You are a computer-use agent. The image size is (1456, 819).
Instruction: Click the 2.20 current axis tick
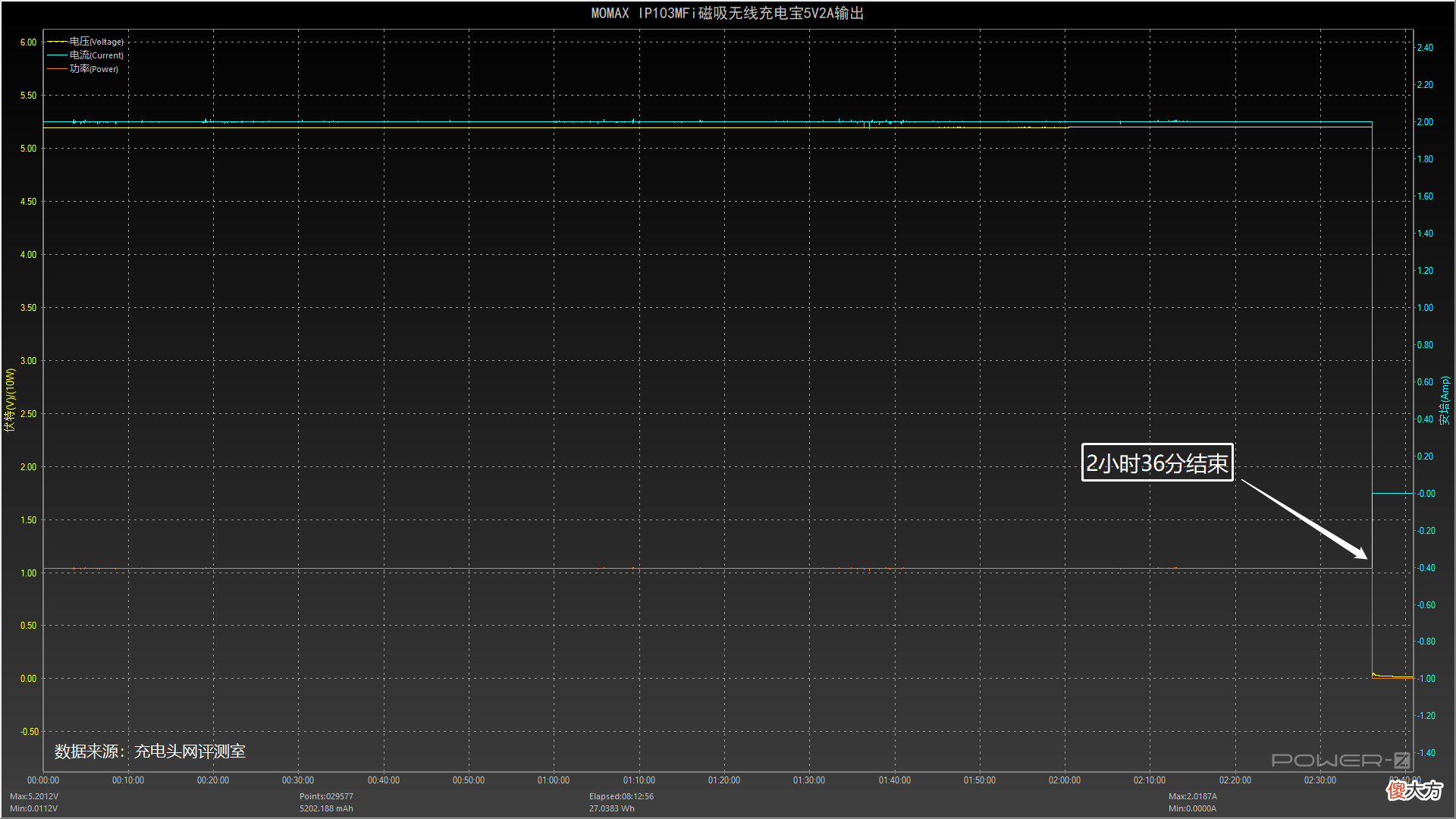point(1425,85)
